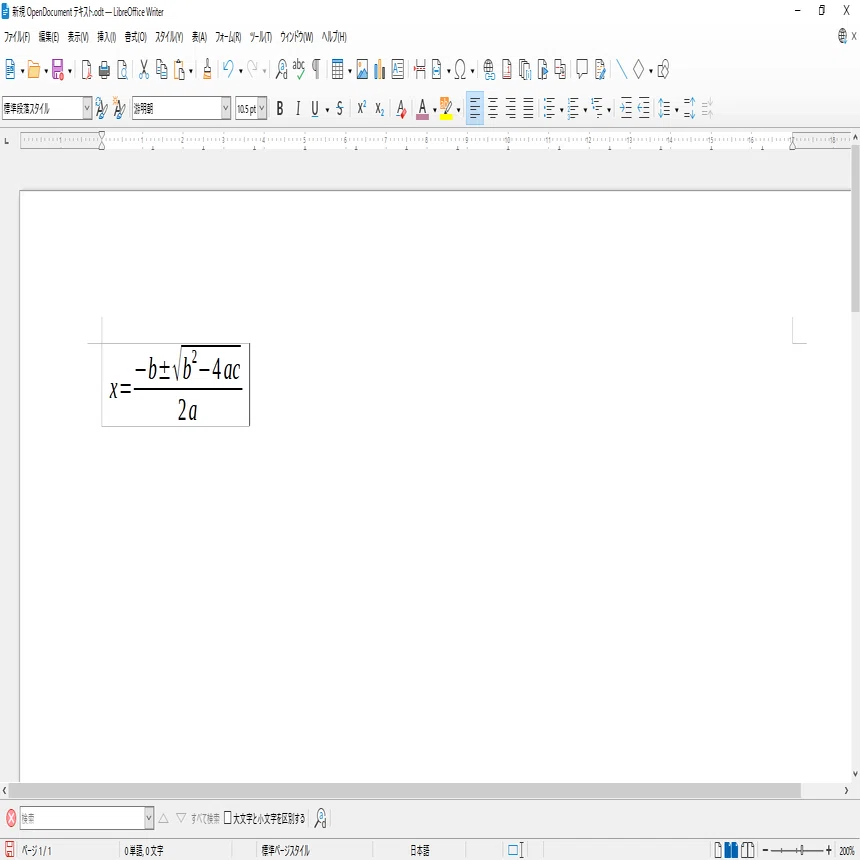Insert a page break
Viewport: 860px width, 860px height.
(x=420, y=70)
